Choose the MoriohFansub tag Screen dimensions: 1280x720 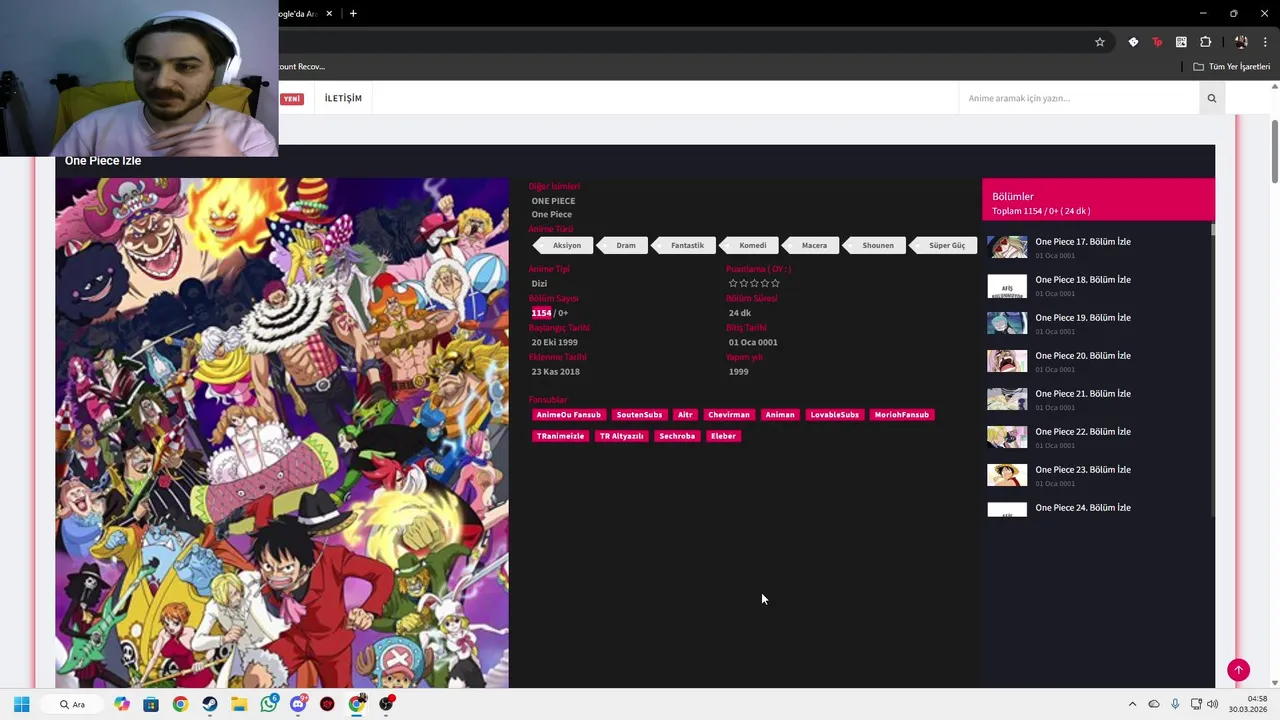pos(902,414)
